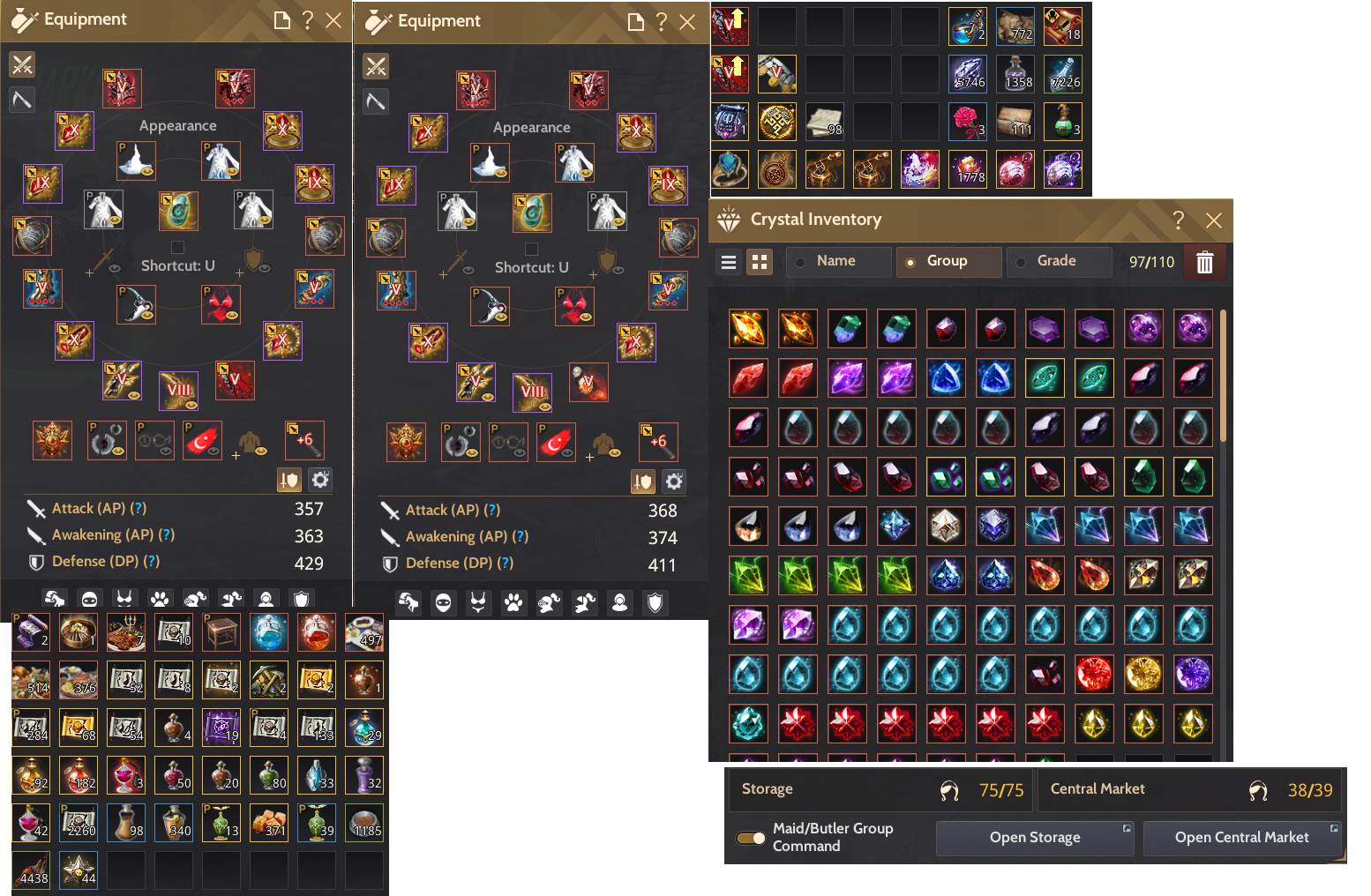Screen dimensions: 1371x896
Task: Click Attack (AP) help link in right panel
Action: [491, 511]
